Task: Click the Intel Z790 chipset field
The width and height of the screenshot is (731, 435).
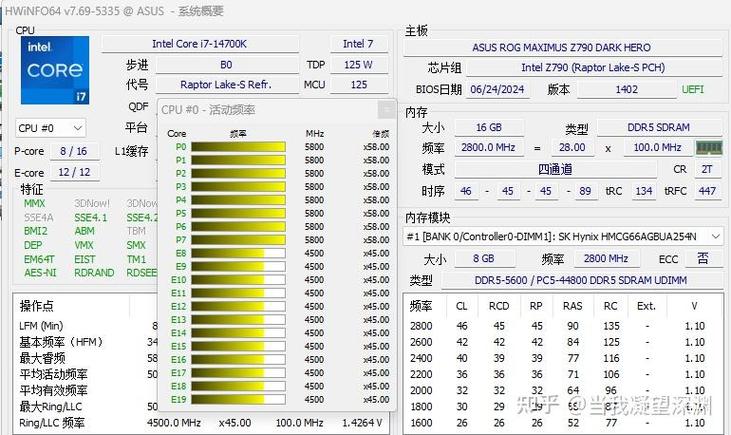Action: [593, 68]
